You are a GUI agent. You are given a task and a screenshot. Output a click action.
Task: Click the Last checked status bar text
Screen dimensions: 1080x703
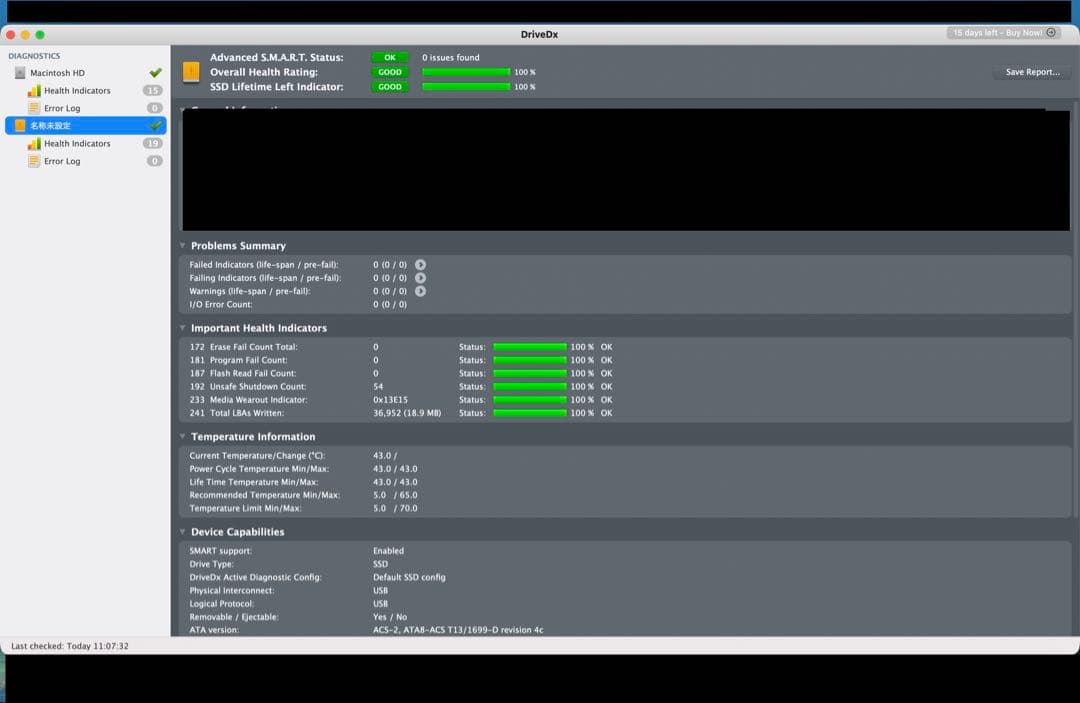coord(70,646)
